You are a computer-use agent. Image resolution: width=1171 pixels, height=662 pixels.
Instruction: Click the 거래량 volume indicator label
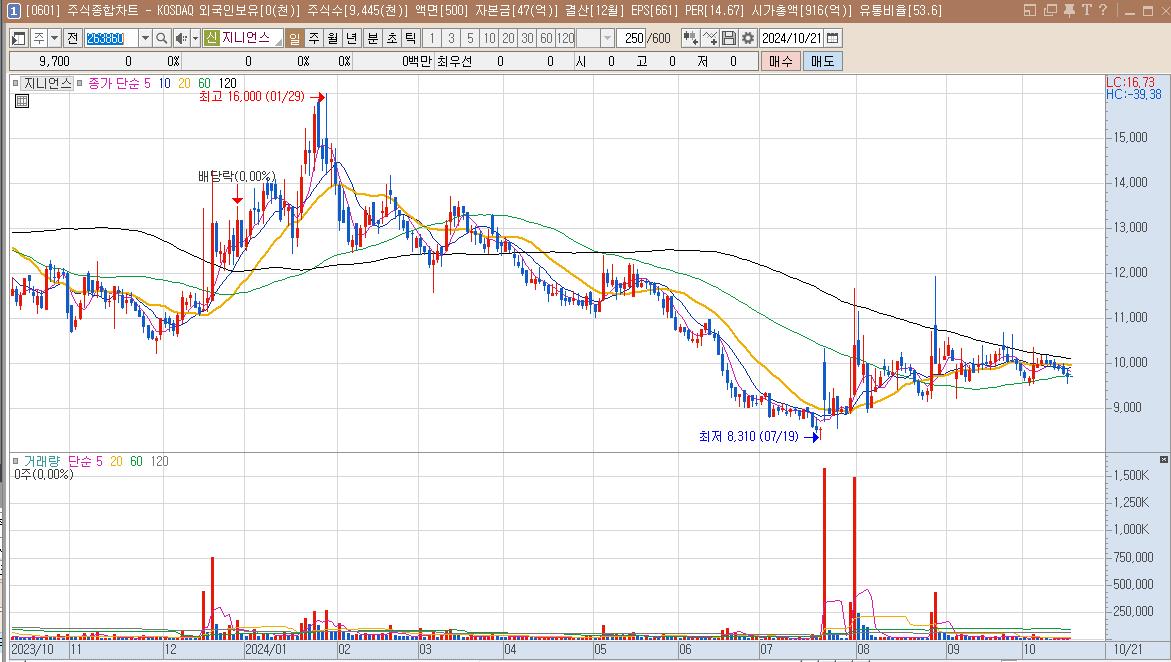42,461
